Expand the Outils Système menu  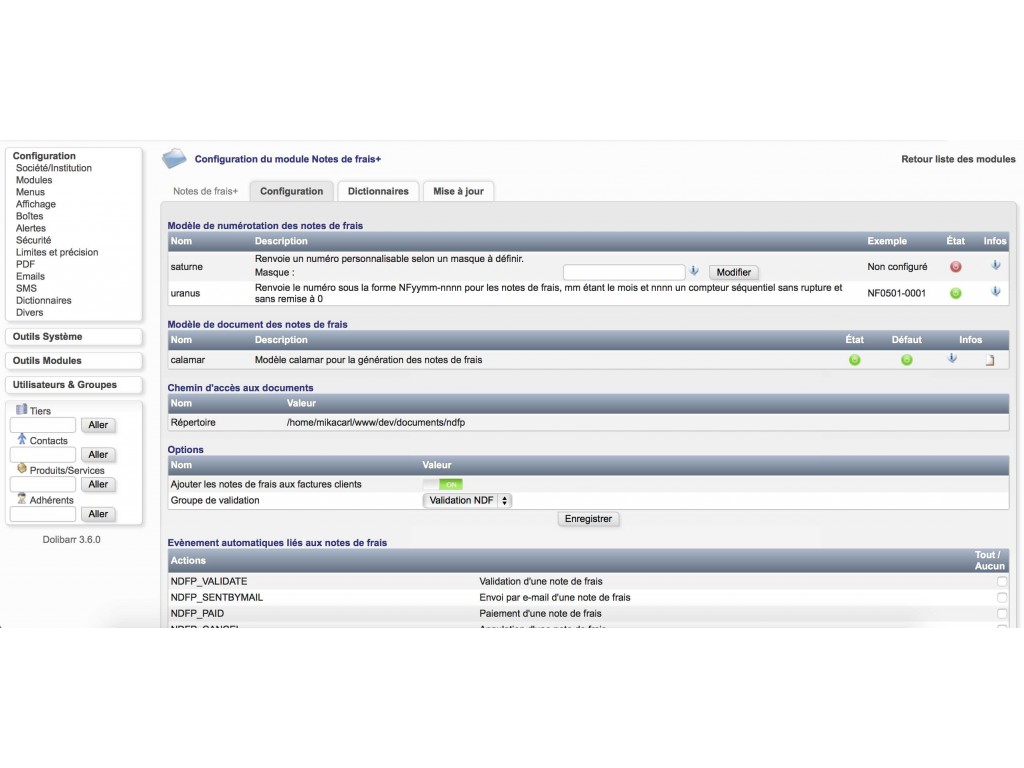[x=74, y=336]
